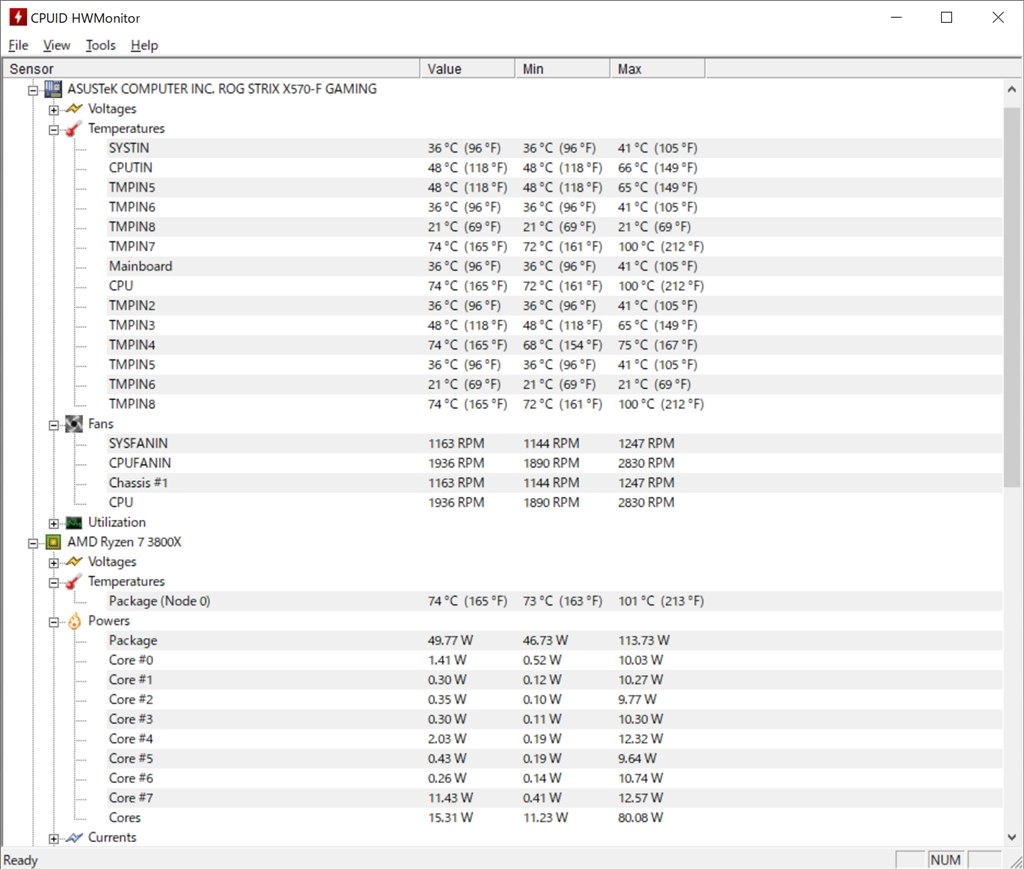Screen dimensions: 1024x869
Task: Collapse the Powers tree node
Action: click(x=54, y=621)
